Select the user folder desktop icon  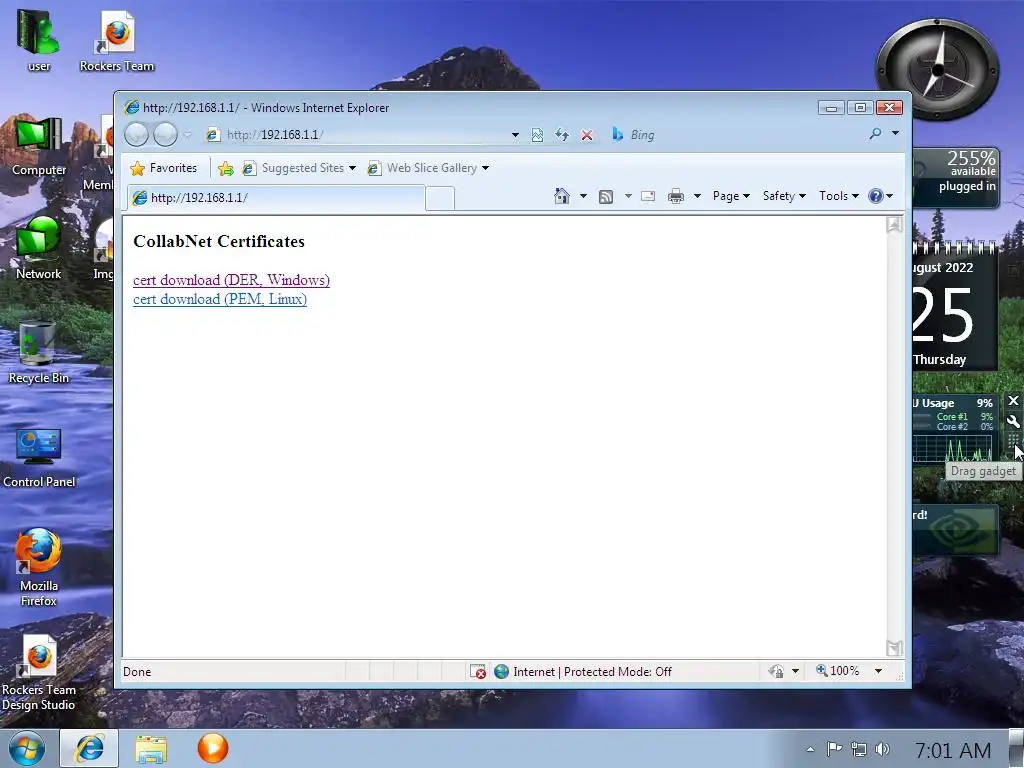[39, 40]
